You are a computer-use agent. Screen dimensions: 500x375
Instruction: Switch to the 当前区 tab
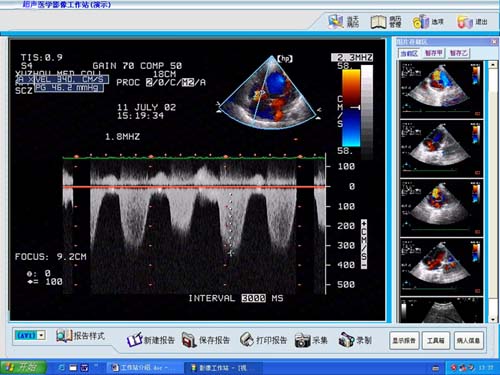(x=409, y=53)
